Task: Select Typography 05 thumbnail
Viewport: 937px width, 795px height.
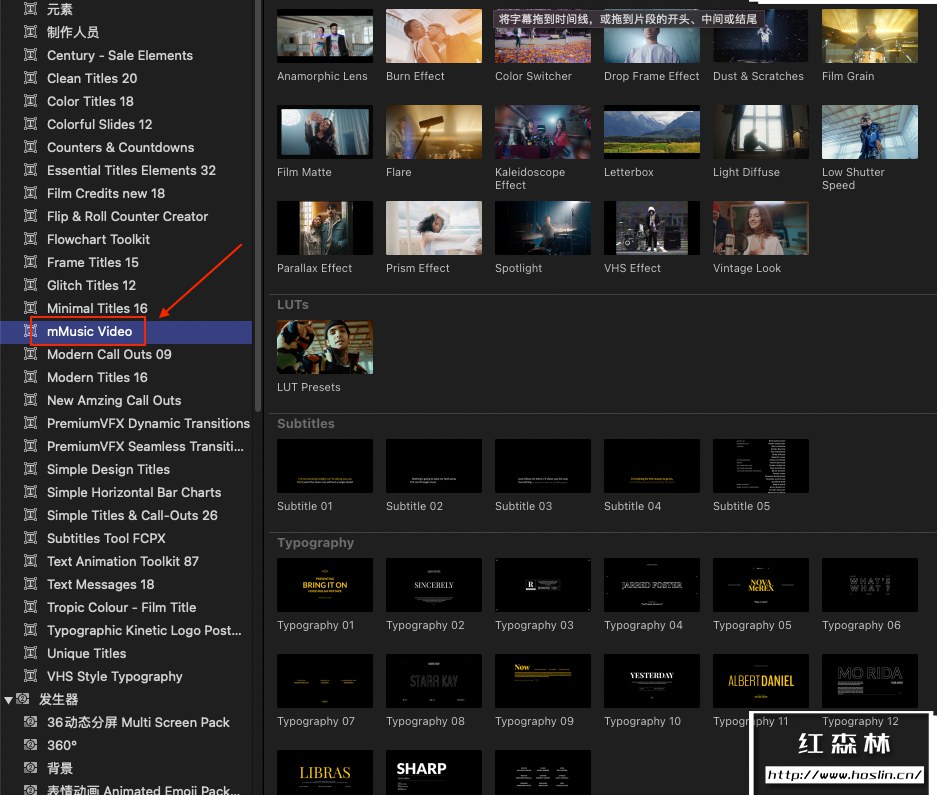Action: pos(761,585)
